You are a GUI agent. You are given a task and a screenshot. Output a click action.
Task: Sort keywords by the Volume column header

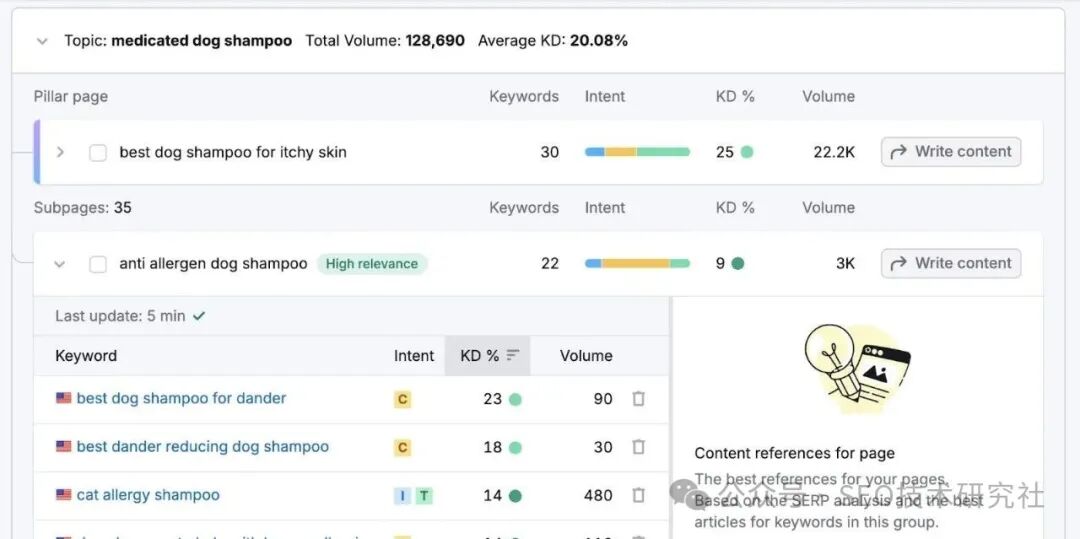586,355
